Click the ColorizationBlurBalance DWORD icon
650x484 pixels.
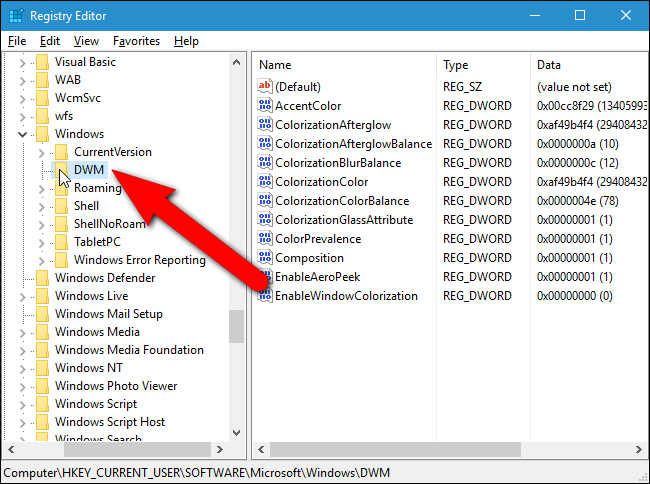pyautogui.click(x=265, y=162)
